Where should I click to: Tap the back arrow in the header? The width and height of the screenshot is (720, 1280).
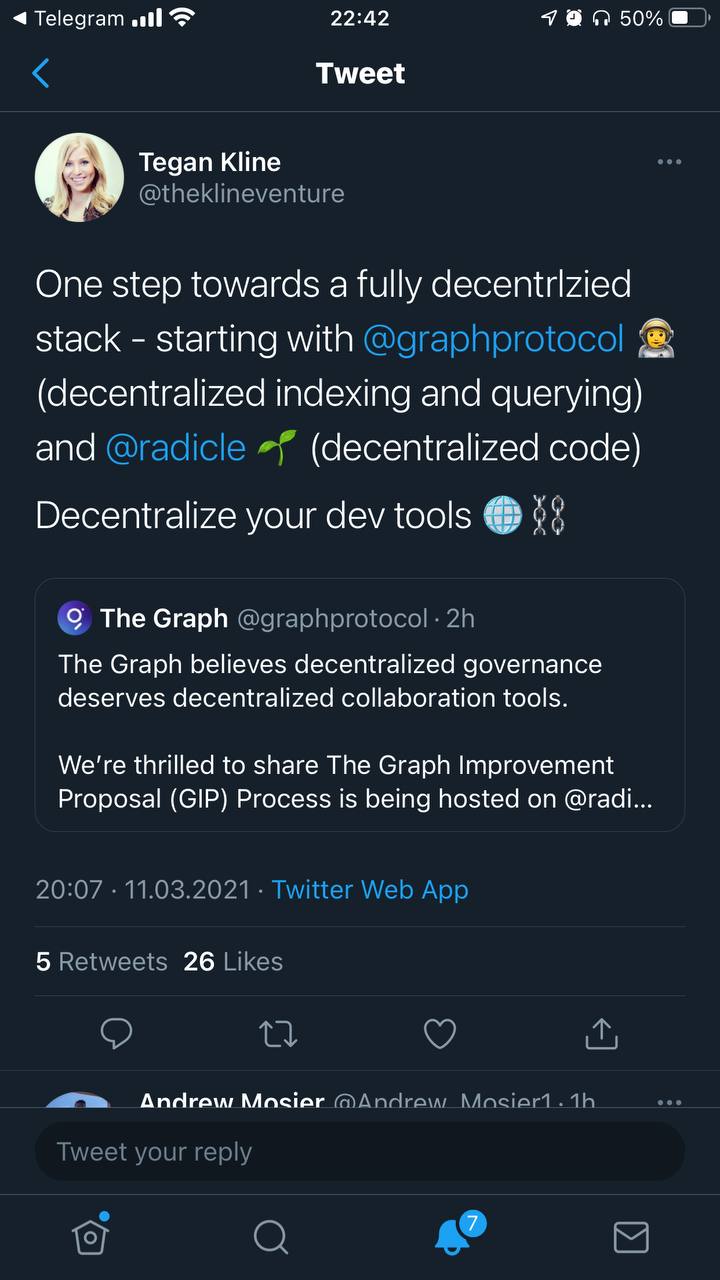(41, 73)
